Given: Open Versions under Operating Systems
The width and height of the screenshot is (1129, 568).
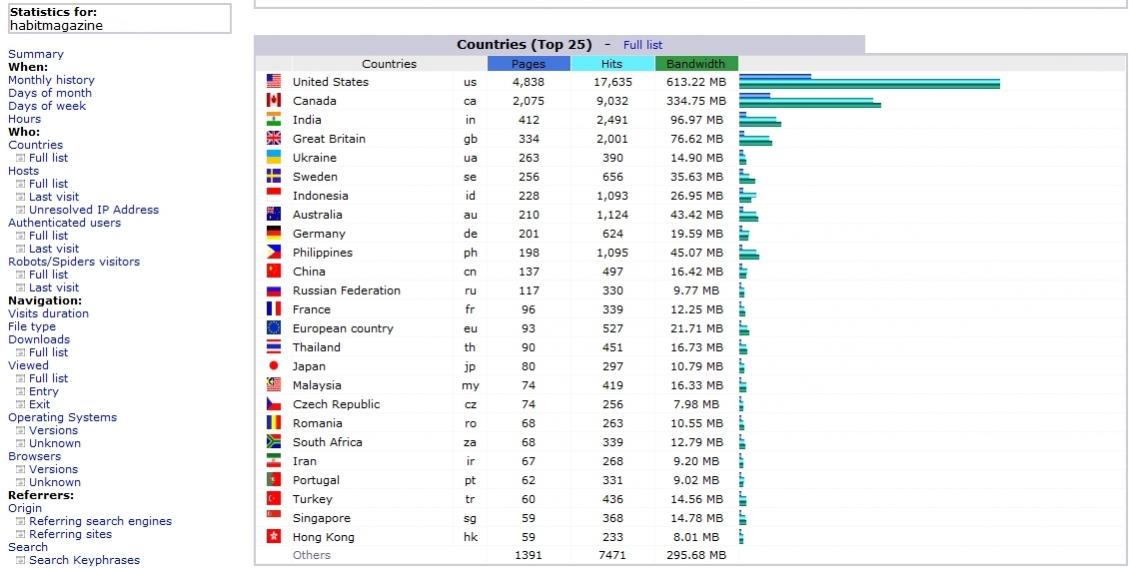Looking at the screenshot, I should (53, 430).
